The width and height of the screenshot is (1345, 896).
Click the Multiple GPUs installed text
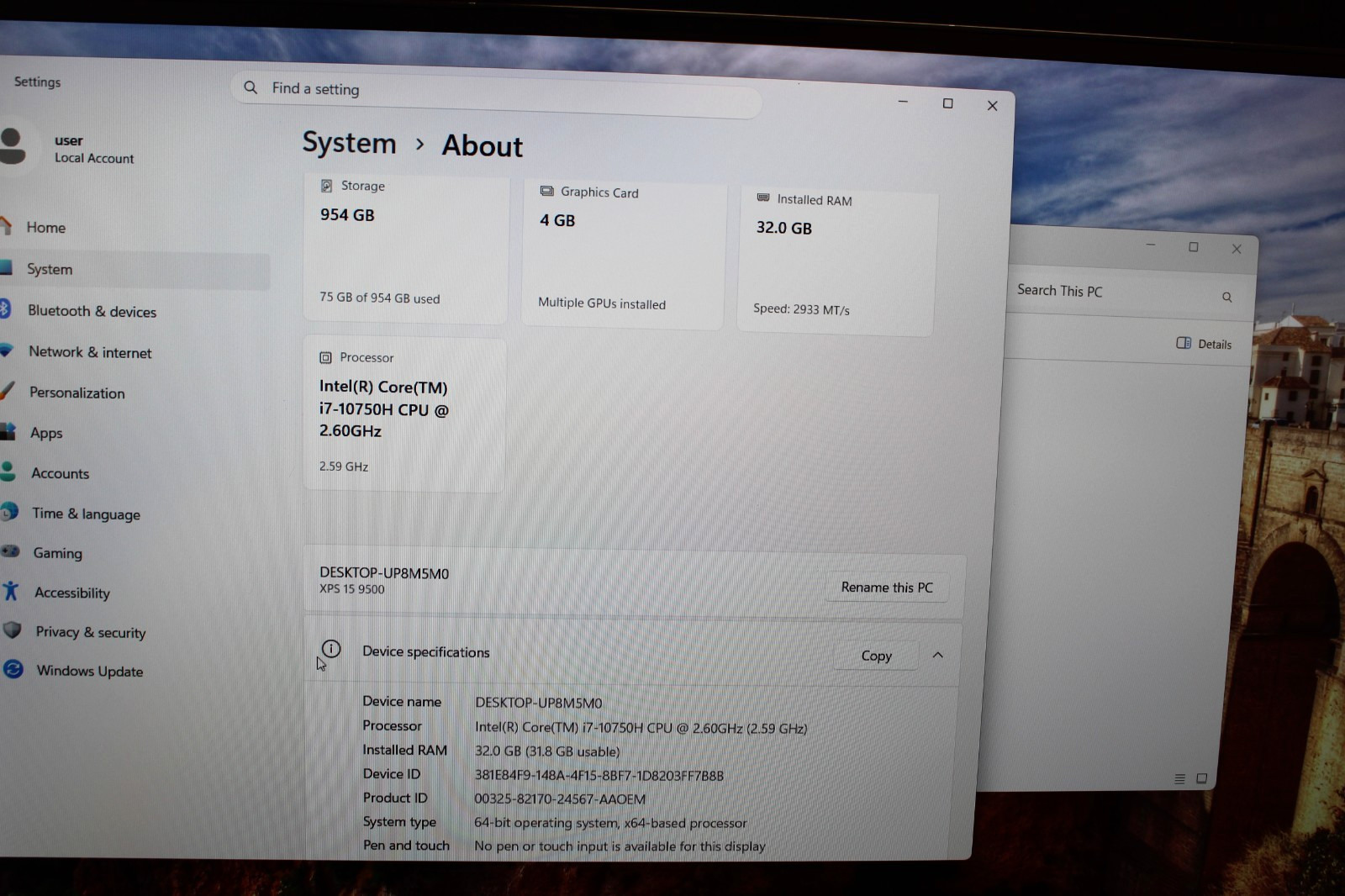pyautogui.click(x=602, y=303)
